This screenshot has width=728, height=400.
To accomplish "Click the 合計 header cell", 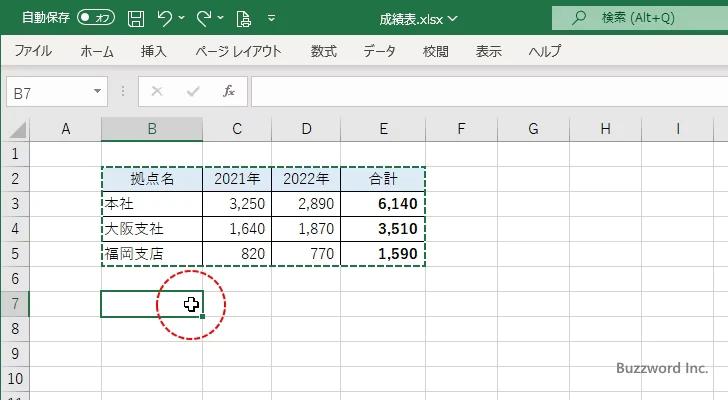I will point(383,179).
